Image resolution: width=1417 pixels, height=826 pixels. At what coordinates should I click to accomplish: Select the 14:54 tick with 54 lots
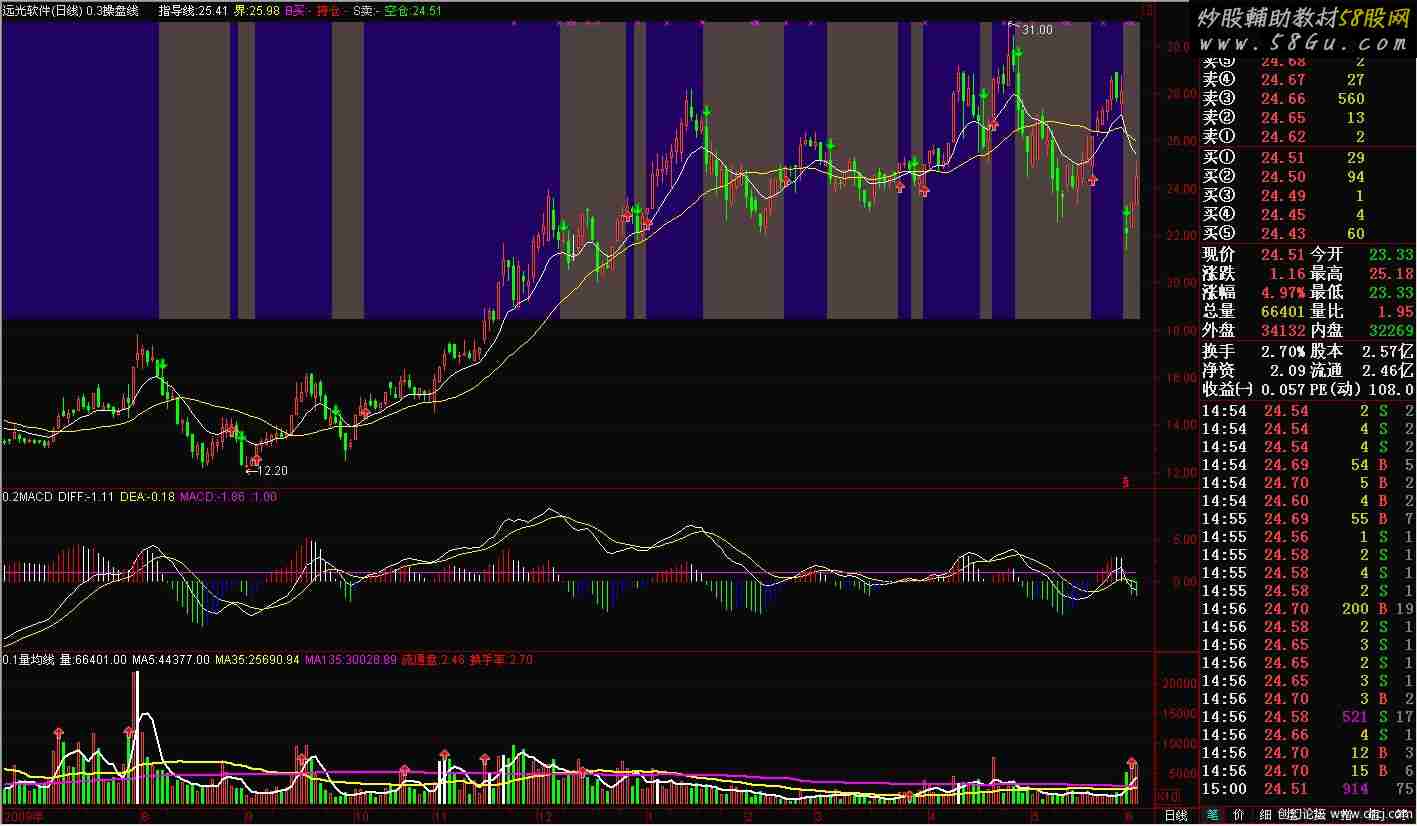[1308, 465]
